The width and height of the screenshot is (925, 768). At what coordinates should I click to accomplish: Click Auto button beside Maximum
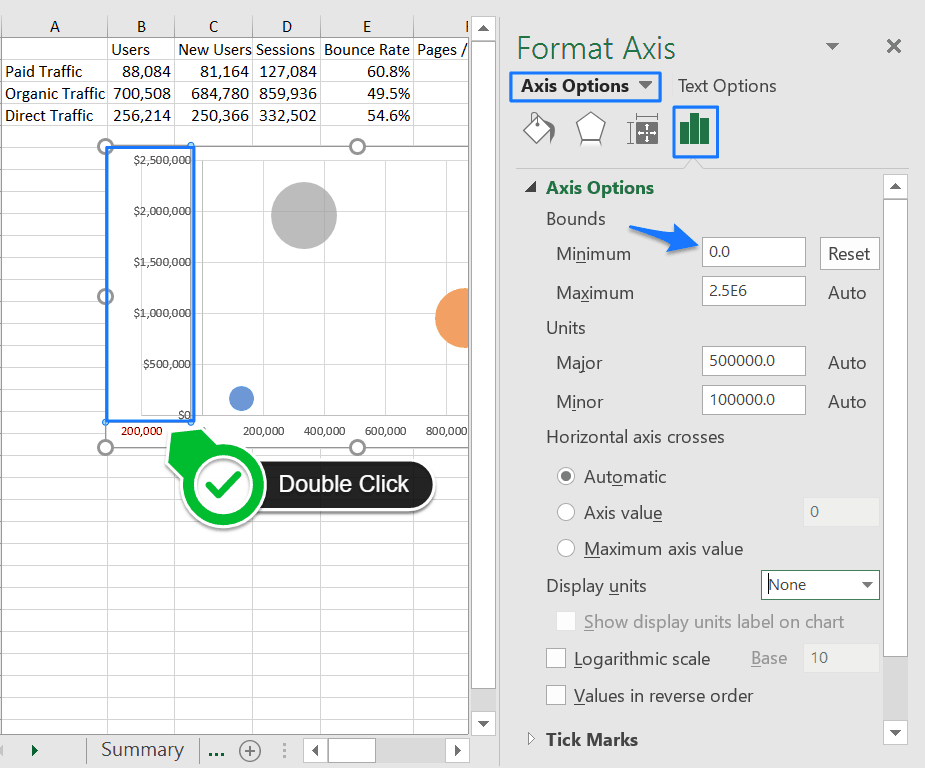point(847,293)
